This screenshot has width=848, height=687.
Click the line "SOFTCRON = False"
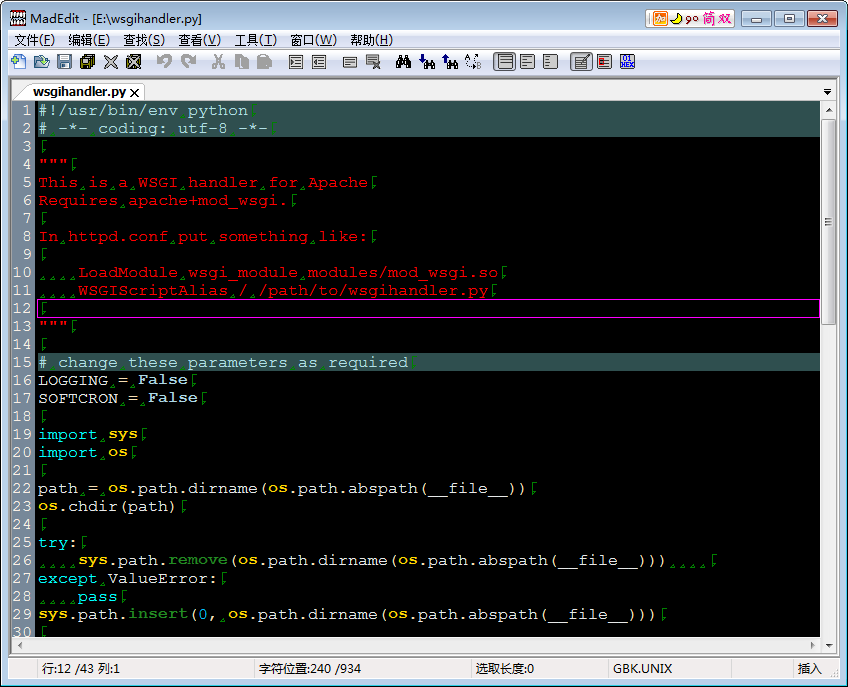tap(118, 398)
